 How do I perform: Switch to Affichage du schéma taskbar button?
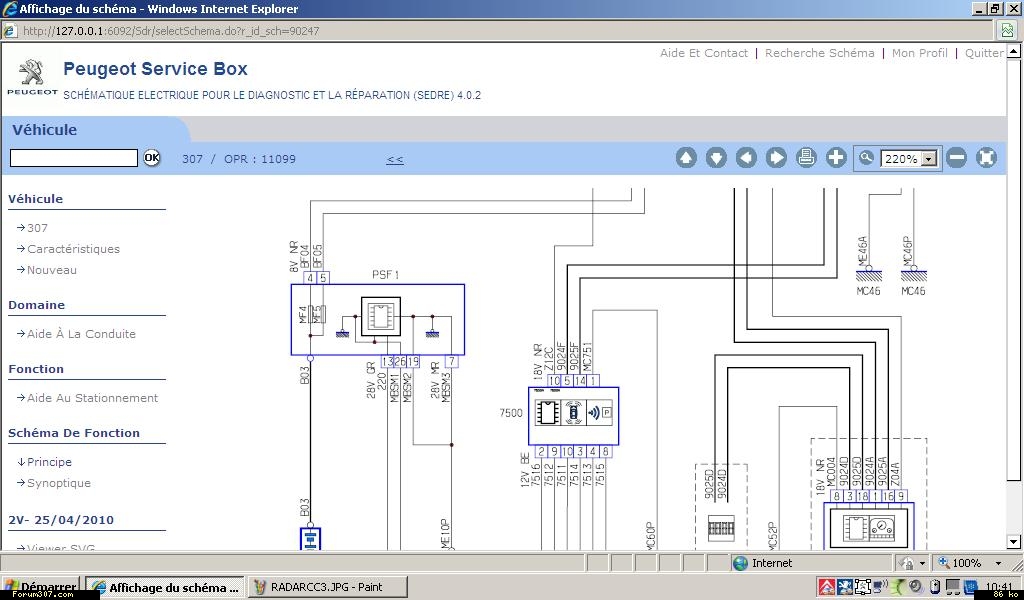(165, 588)
